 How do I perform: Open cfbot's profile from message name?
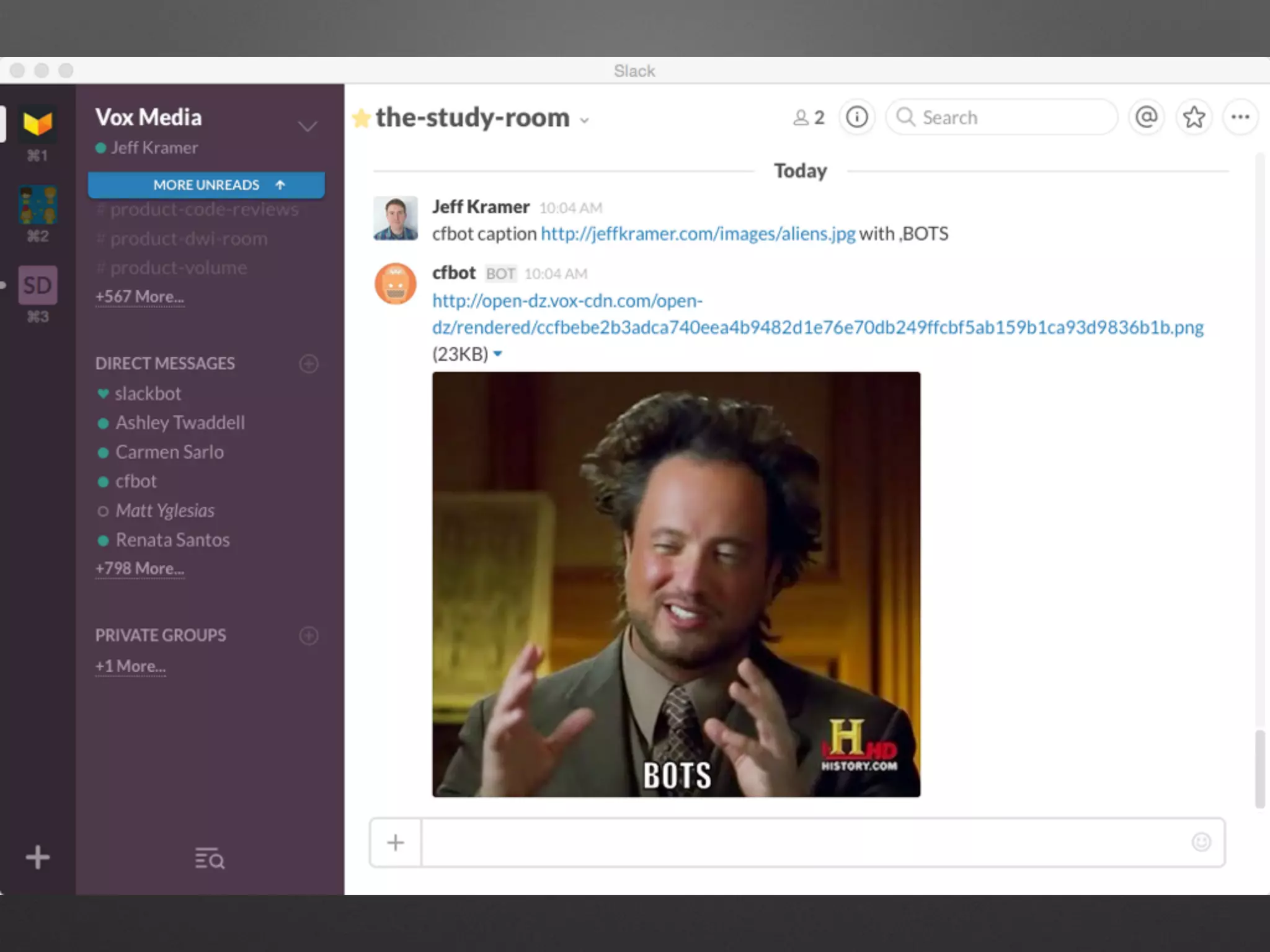[x=454, y=273]
